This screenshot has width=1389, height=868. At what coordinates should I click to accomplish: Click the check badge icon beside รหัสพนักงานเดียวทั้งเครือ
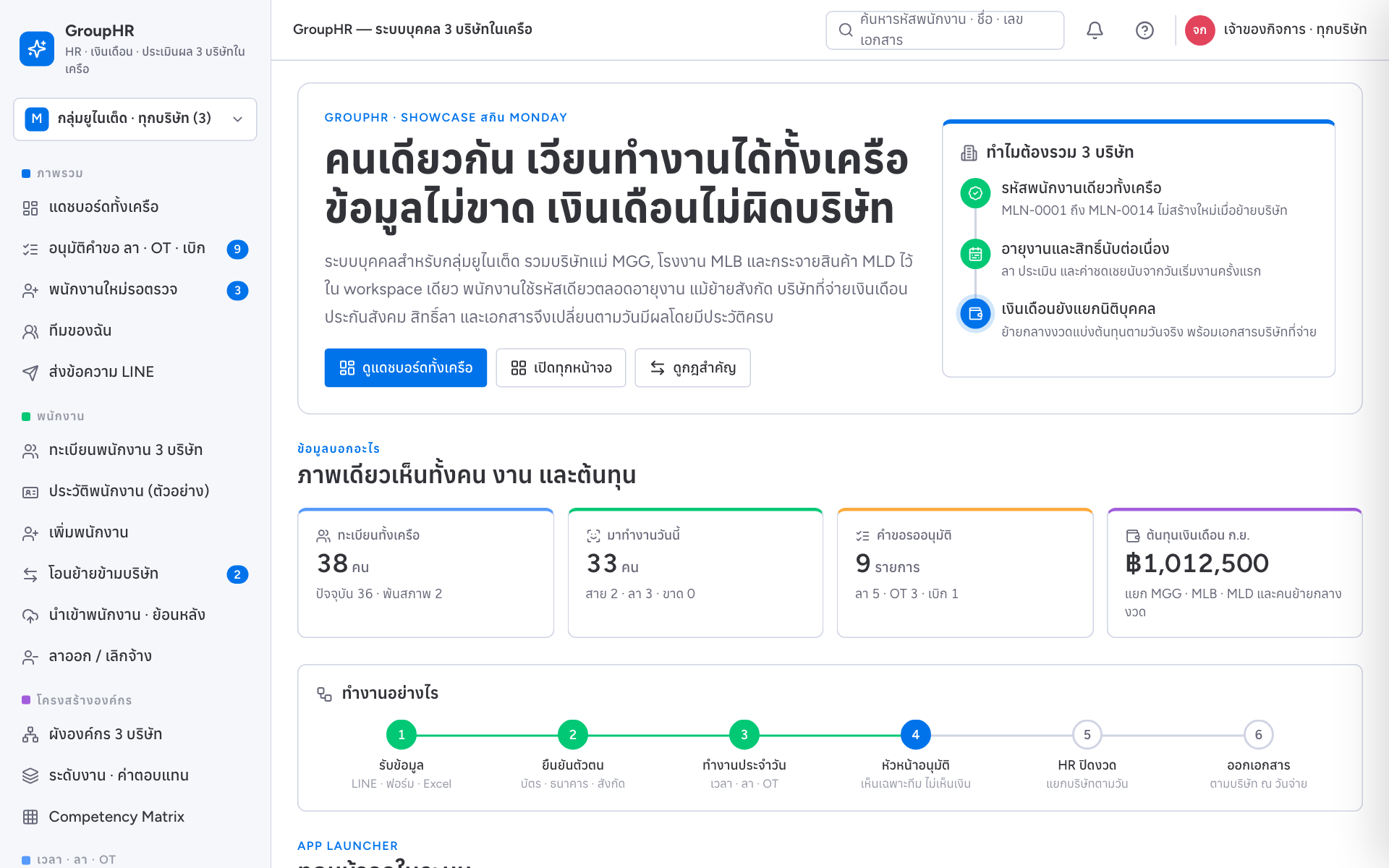click(975, 193)
